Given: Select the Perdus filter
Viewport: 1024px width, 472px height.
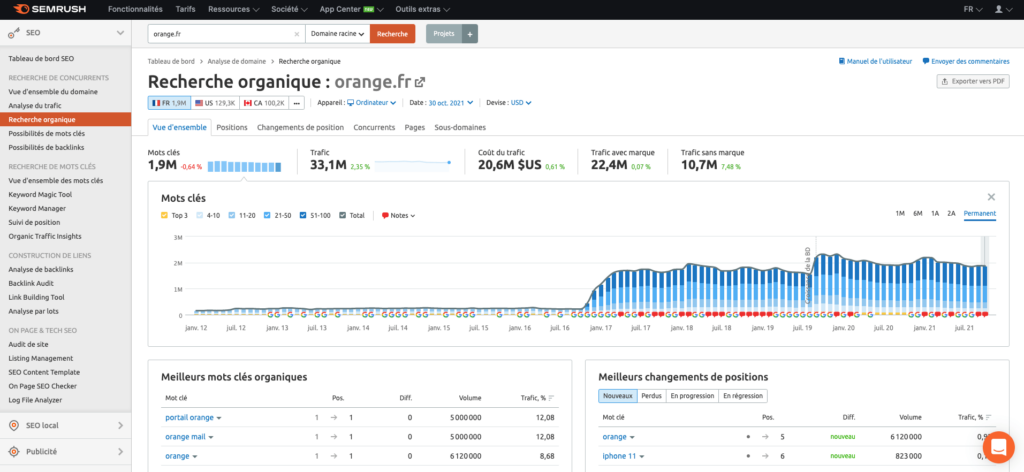Looking at the screenshot, I should coord(651,396).
